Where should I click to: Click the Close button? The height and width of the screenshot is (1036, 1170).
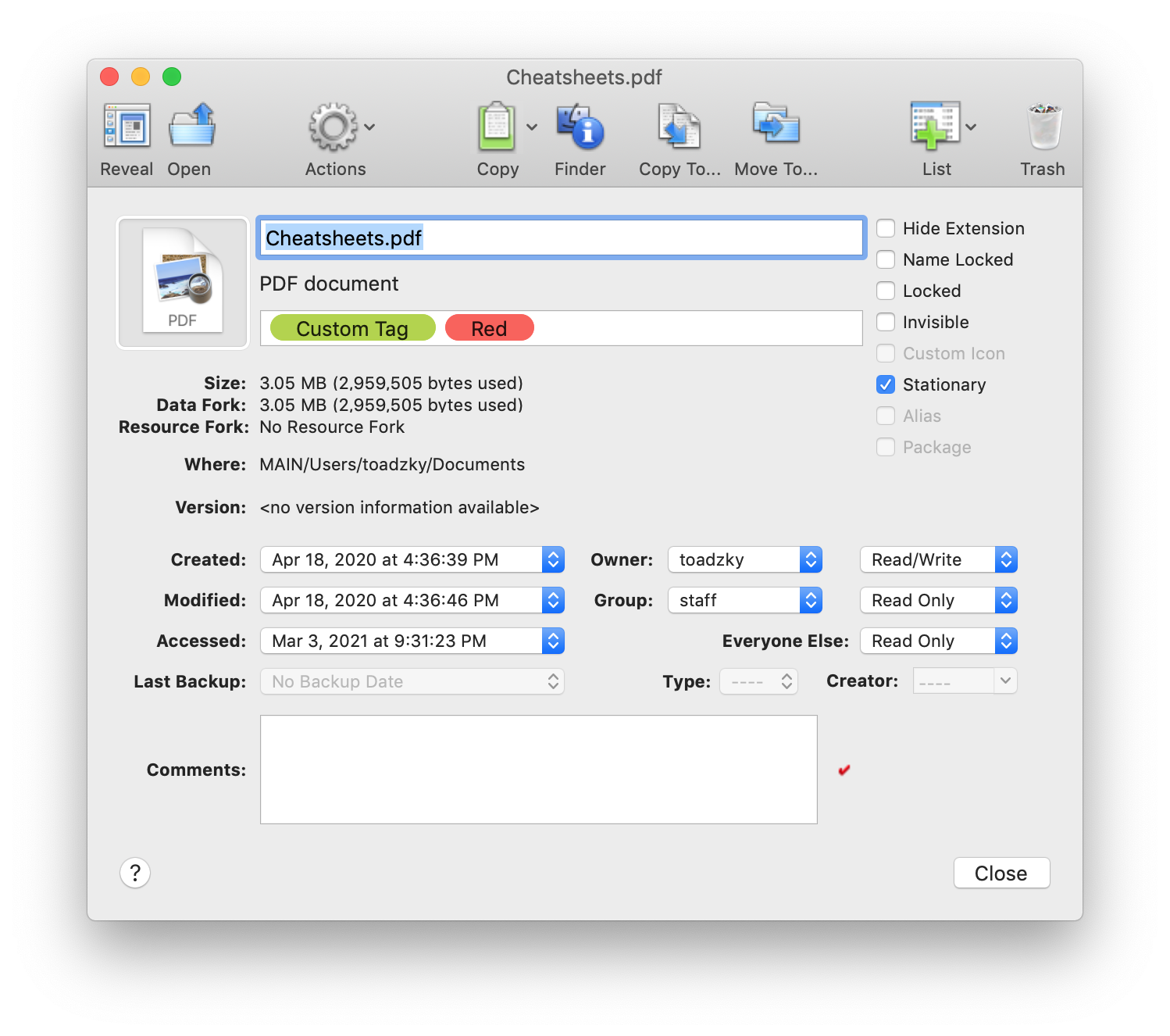click(x=1001, y=873)
